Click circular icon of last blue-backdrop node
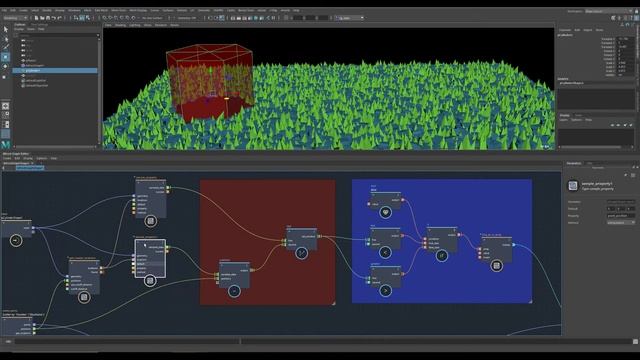Viewport: 640px width, 360px height. point(496,266)
